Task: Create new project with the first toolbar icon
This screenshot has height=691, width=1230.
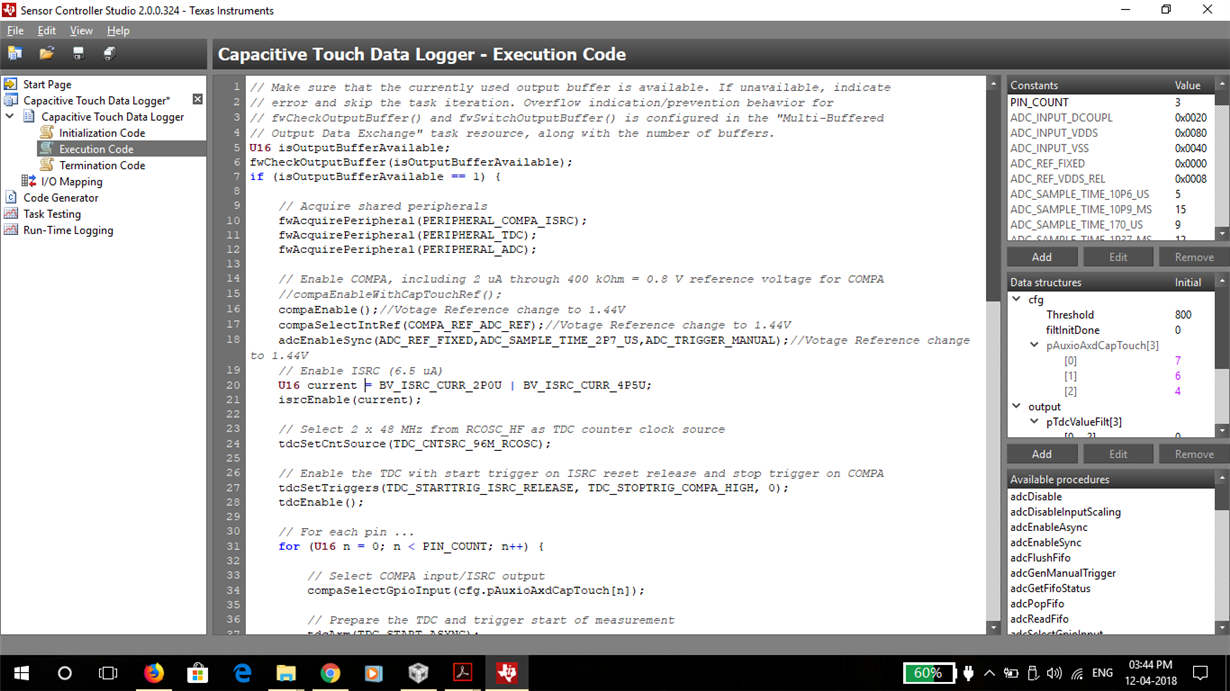Action: pos(15,52)
